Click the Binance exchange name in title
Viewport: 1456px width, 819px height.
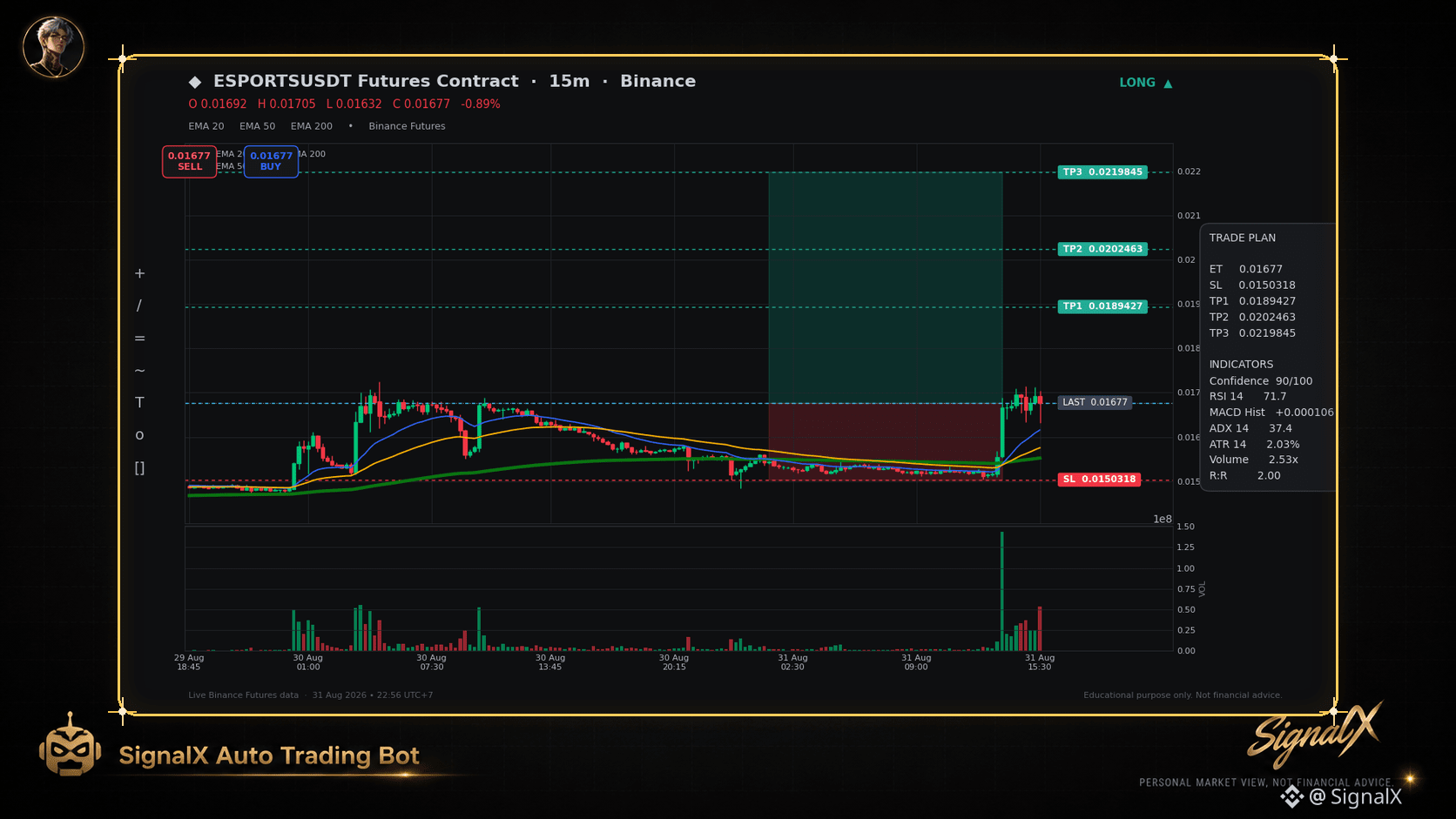pyautogui.click(x=657, y=81)
